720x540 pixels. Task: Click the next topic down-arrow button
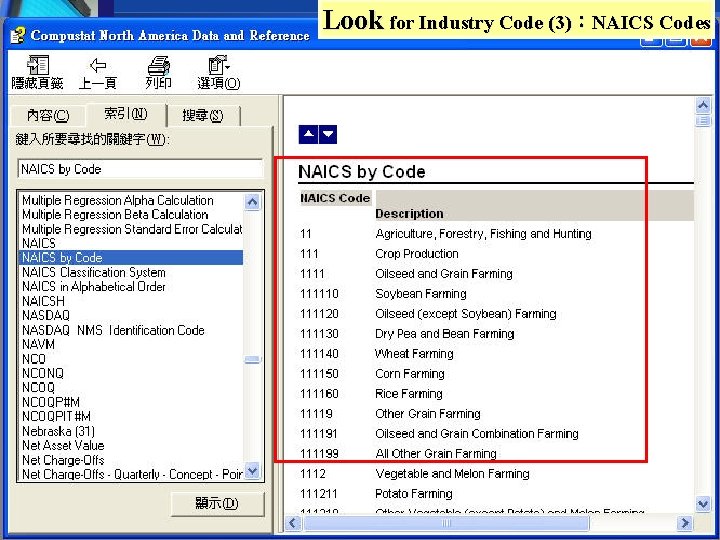(x=328, y=135)
